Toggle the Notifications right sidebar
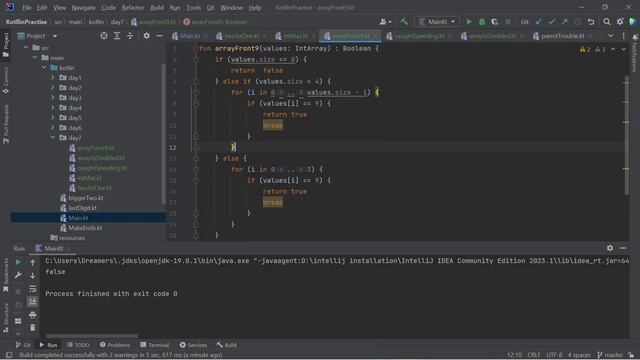 tap(635, 53)
